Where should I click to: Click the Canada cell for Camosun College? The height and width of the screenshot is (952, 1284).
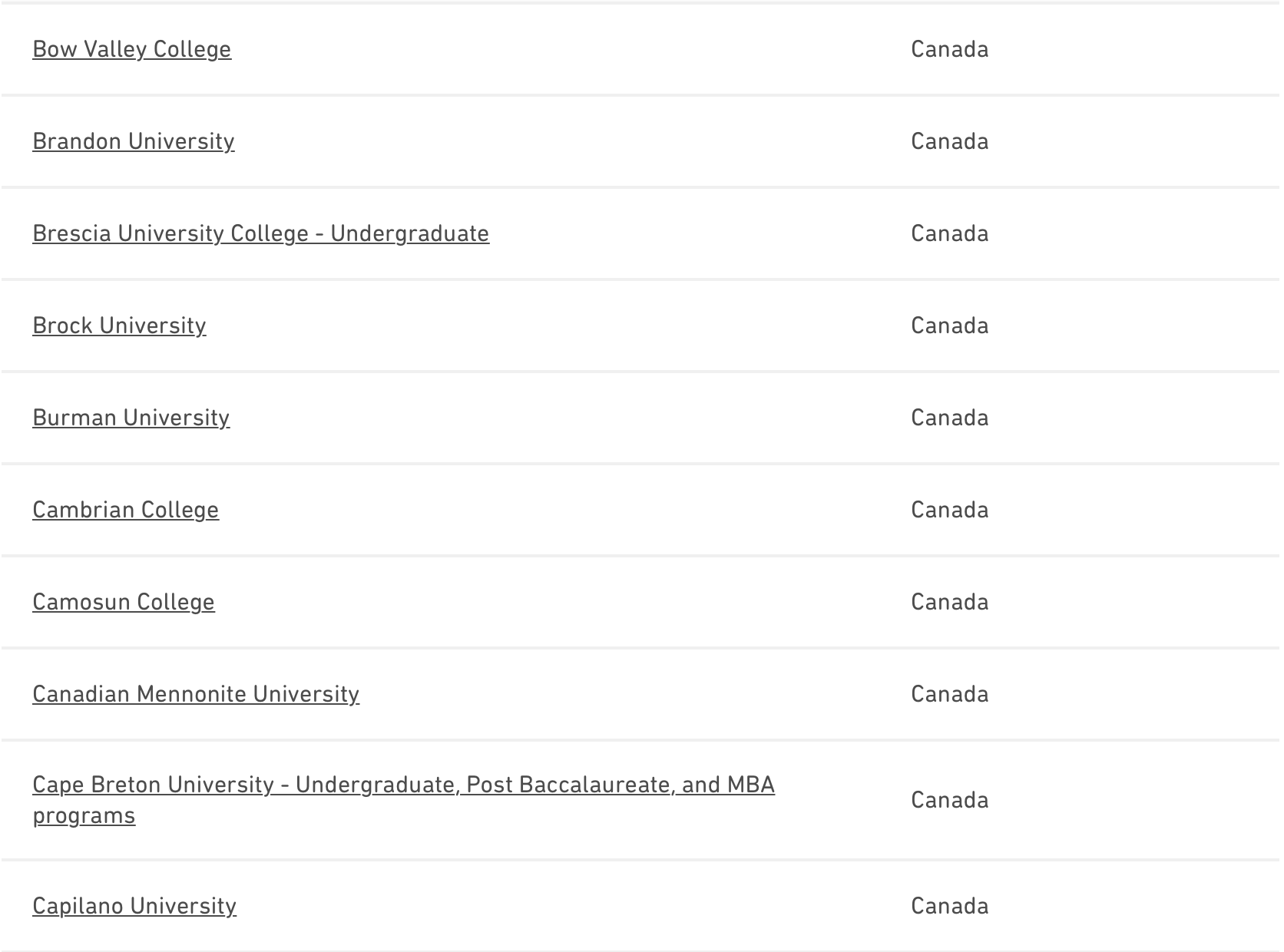click(949, 602)
